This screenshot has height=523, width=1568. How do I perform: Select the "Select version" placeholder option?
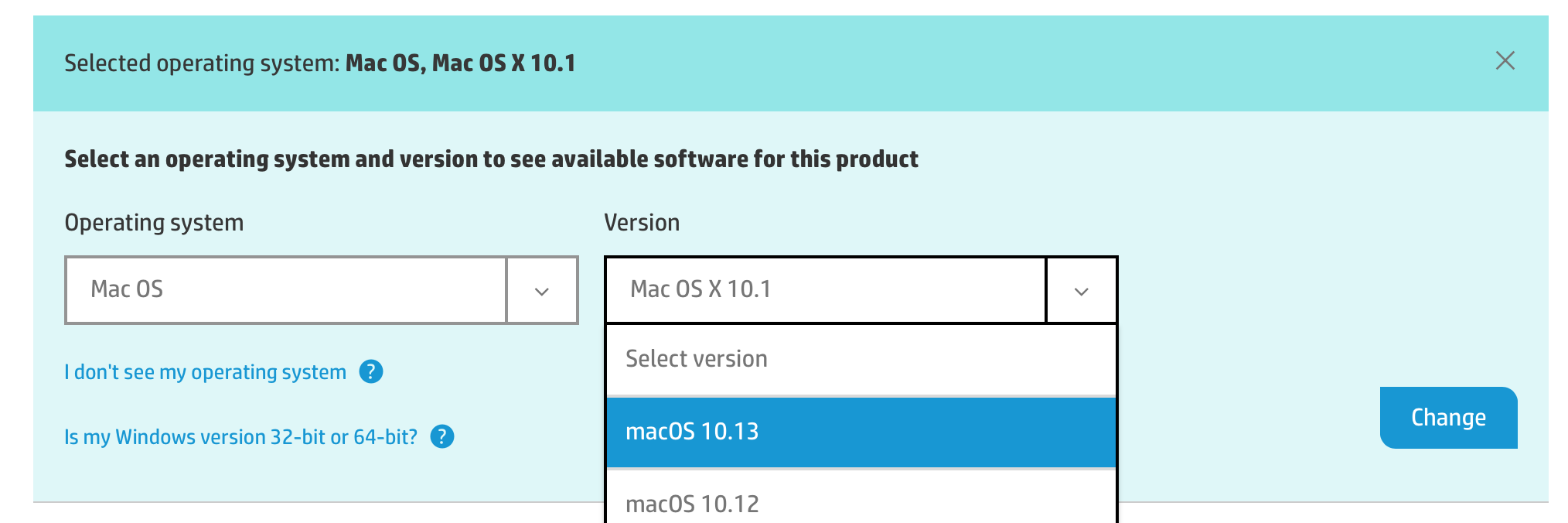click(861, 359)
